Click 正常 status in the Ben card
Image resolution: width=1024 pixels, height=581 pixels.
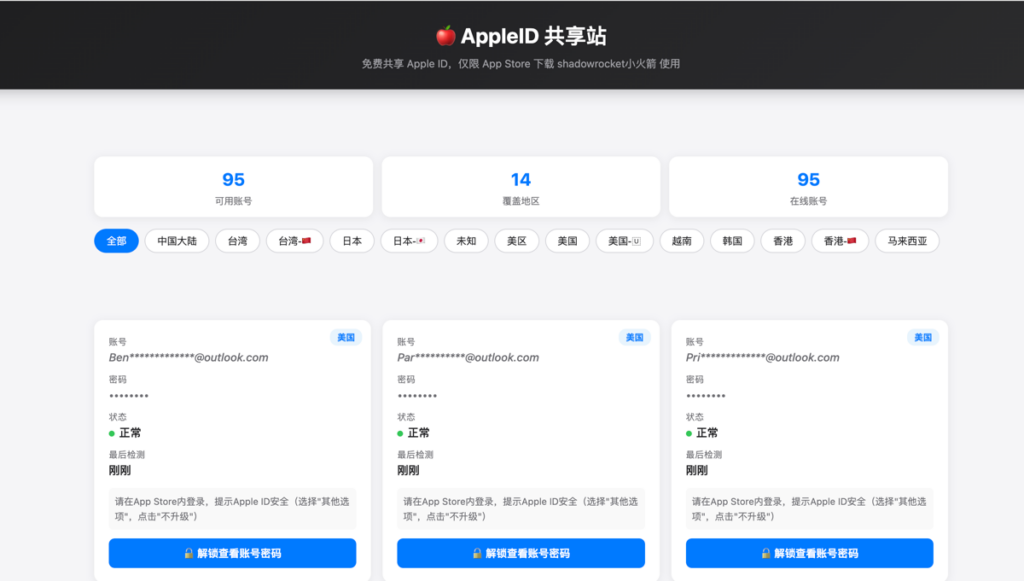click(125, 433)
